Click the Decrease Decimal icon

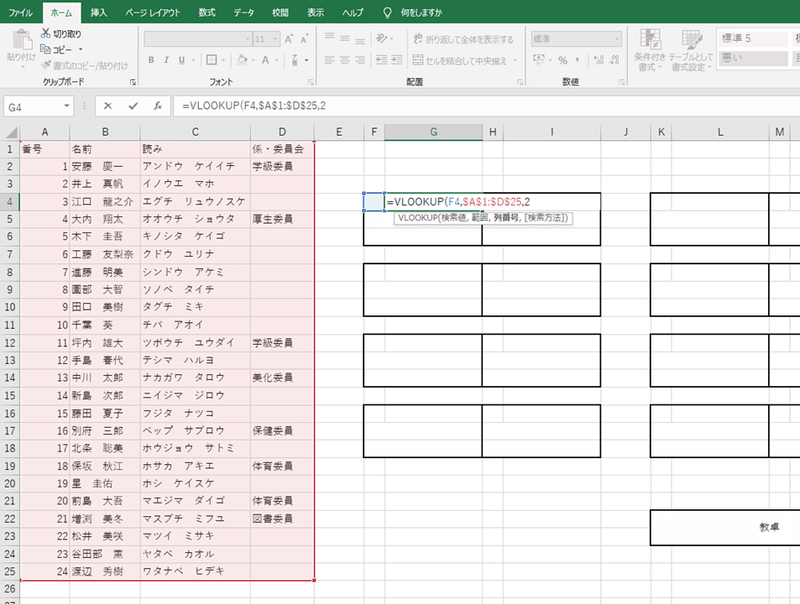pos(614,60)
